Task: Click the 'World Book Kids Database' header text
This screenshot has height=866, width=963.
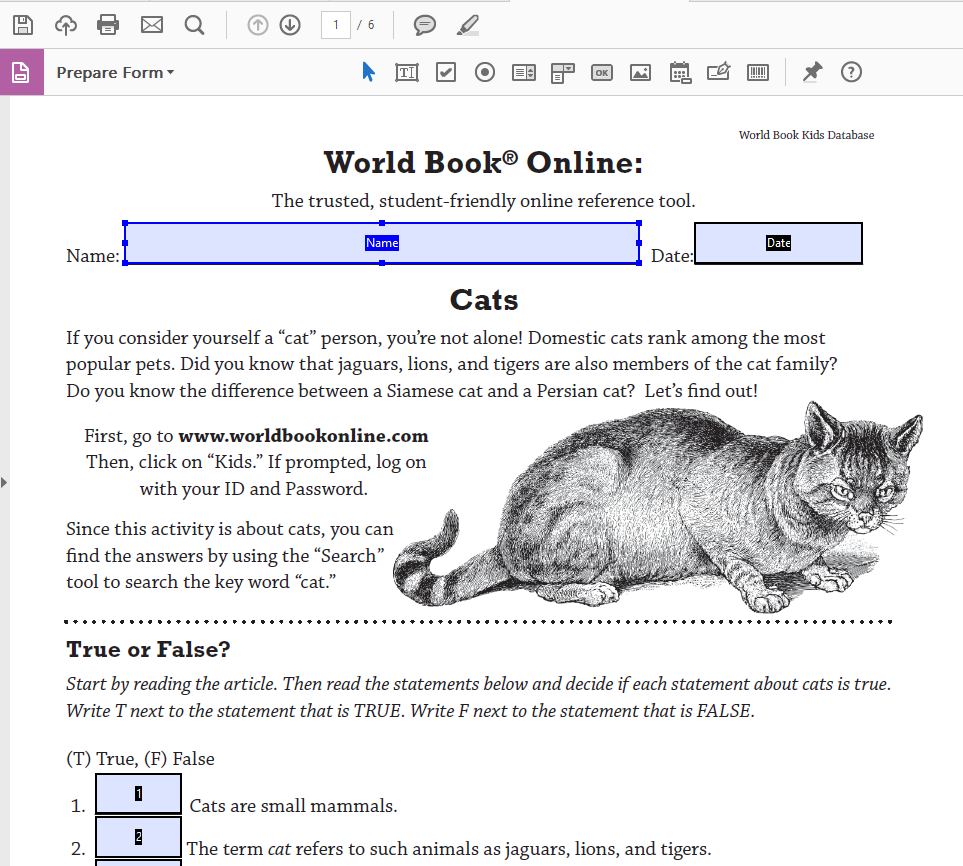Action: point(806,135)
